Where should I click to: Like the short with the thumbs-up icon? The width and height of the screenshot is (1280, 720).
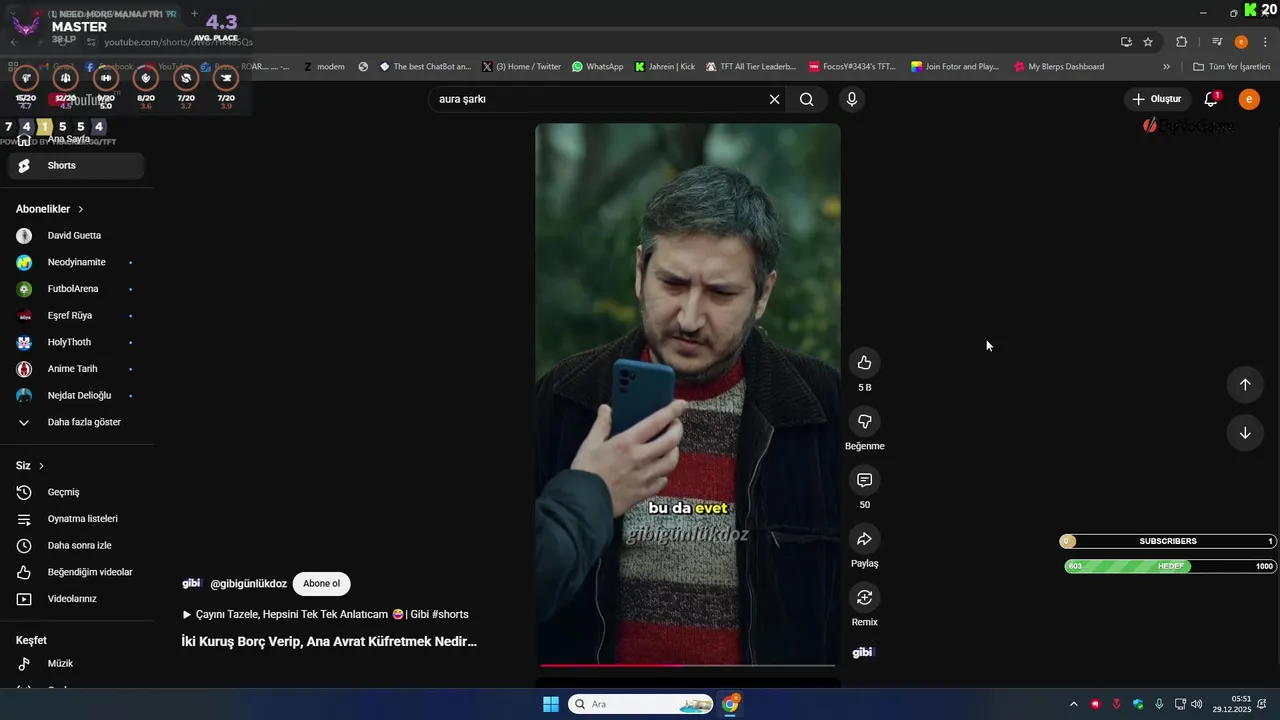pos(864,363)
